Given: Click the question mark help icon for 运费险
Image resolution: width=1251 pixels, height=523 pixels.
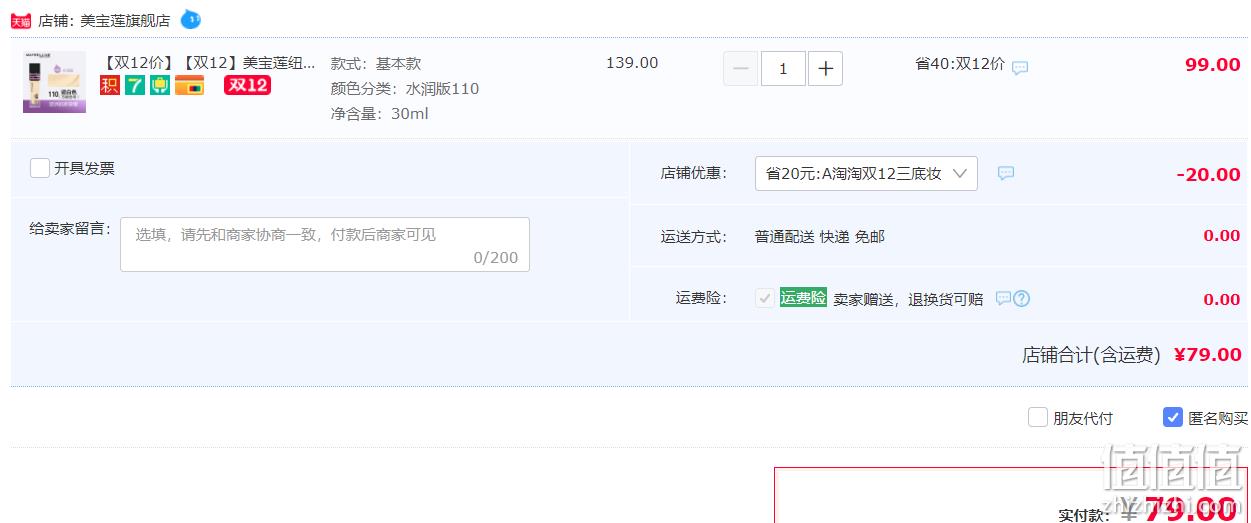Looking at the screenshot, I should pyautogui.click(x=1022, y=298).
